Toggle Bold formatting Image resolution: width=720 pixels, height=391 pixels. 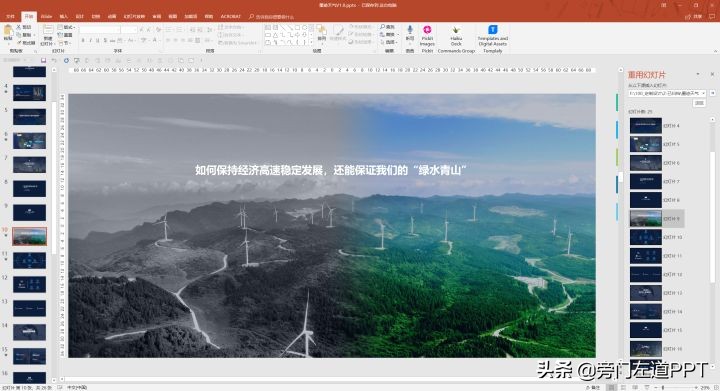click(83, 41)
